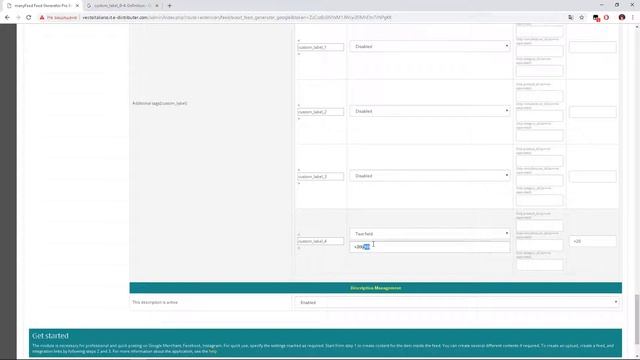Click the custom_label_2 tag name field
The width and height of the screenshot is (640, 360).
(320, 112)
